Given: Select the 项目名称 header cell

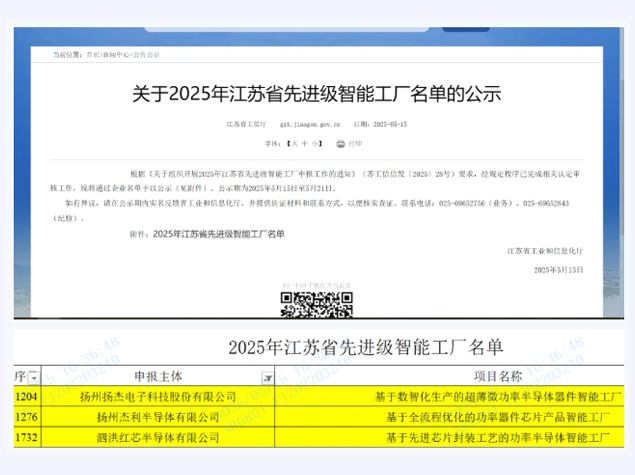Looking at the screenshot, I should point(449,376).
